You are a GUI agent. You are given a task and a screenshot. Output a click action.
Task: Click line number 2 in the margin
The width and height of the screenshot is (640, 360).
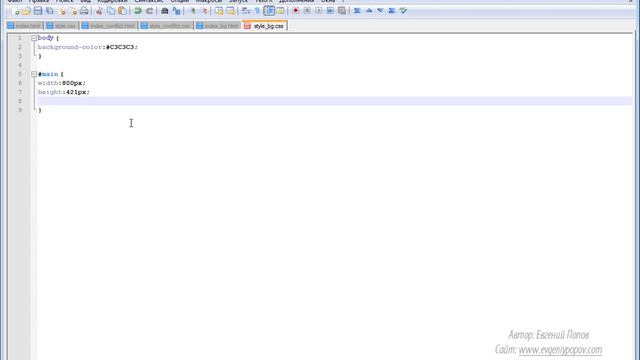click(x=20, y=47)
